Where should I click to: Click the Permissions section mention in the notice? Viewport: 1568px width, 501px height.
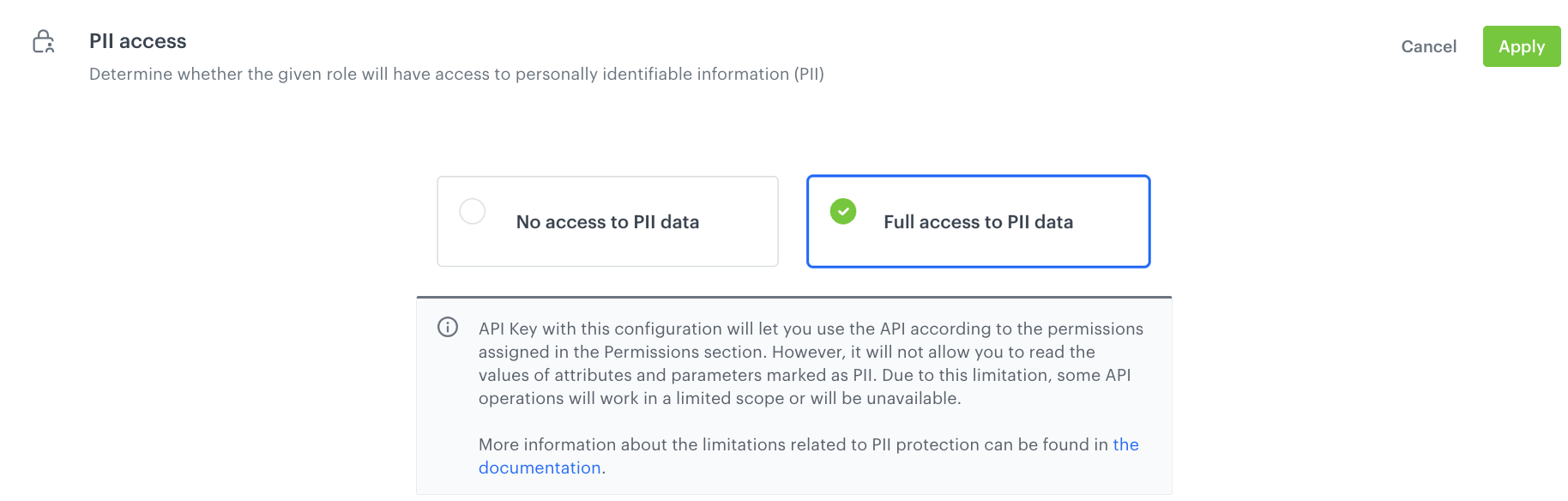[651, 351]
